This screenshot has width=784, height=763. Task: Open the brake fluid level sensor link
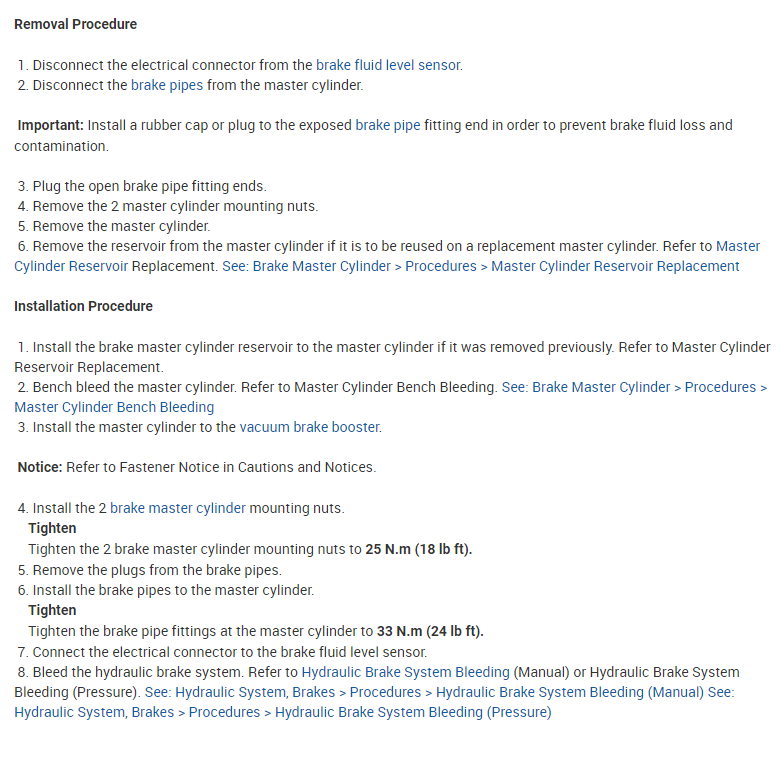point(388,65)
